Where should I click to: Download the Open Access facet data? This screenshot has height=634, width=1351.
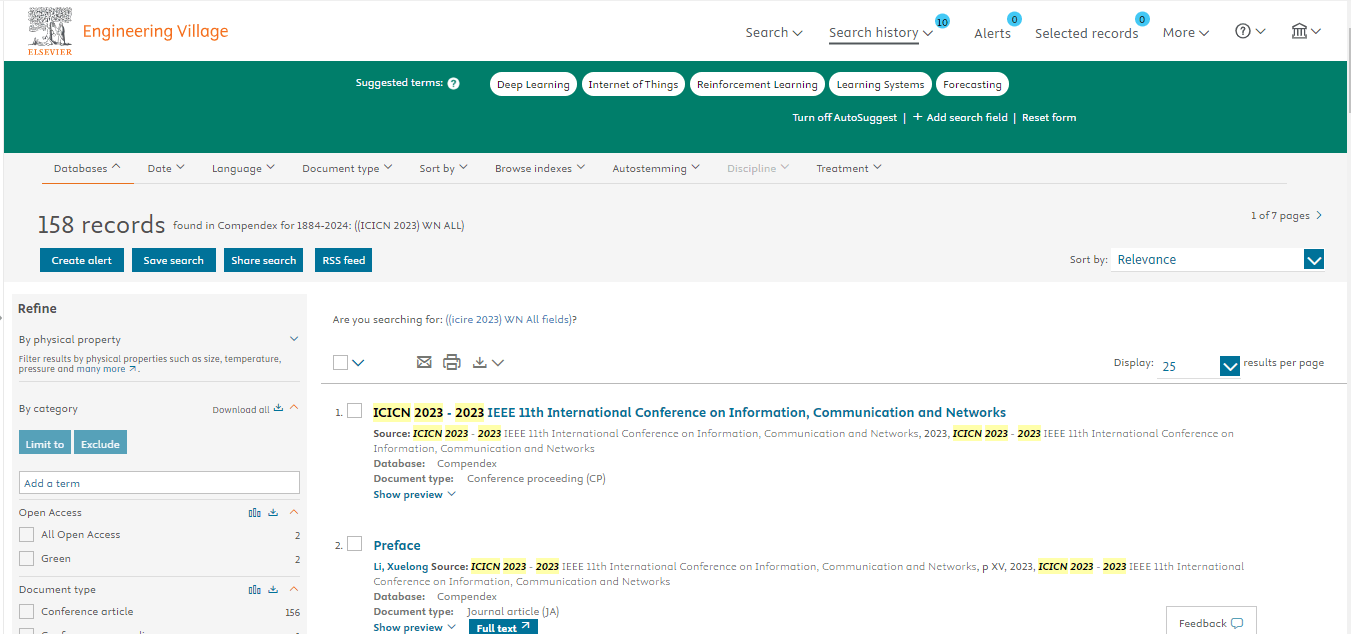(273, 513)
